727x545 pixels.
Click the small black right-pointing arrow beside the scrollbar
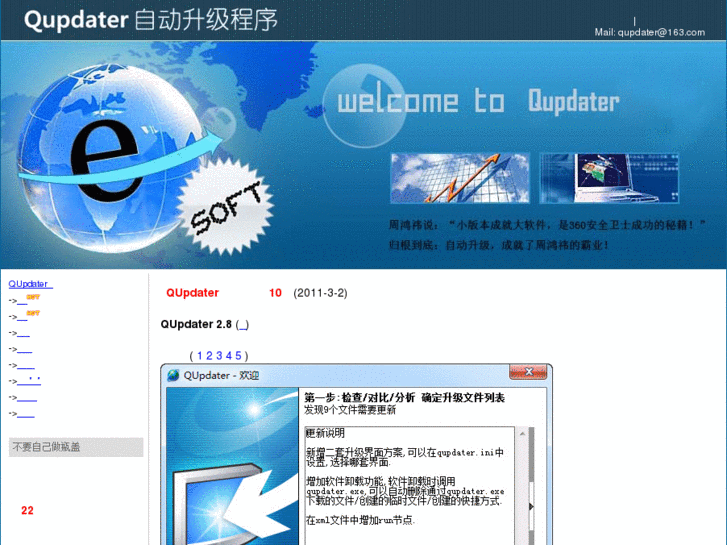531,507
